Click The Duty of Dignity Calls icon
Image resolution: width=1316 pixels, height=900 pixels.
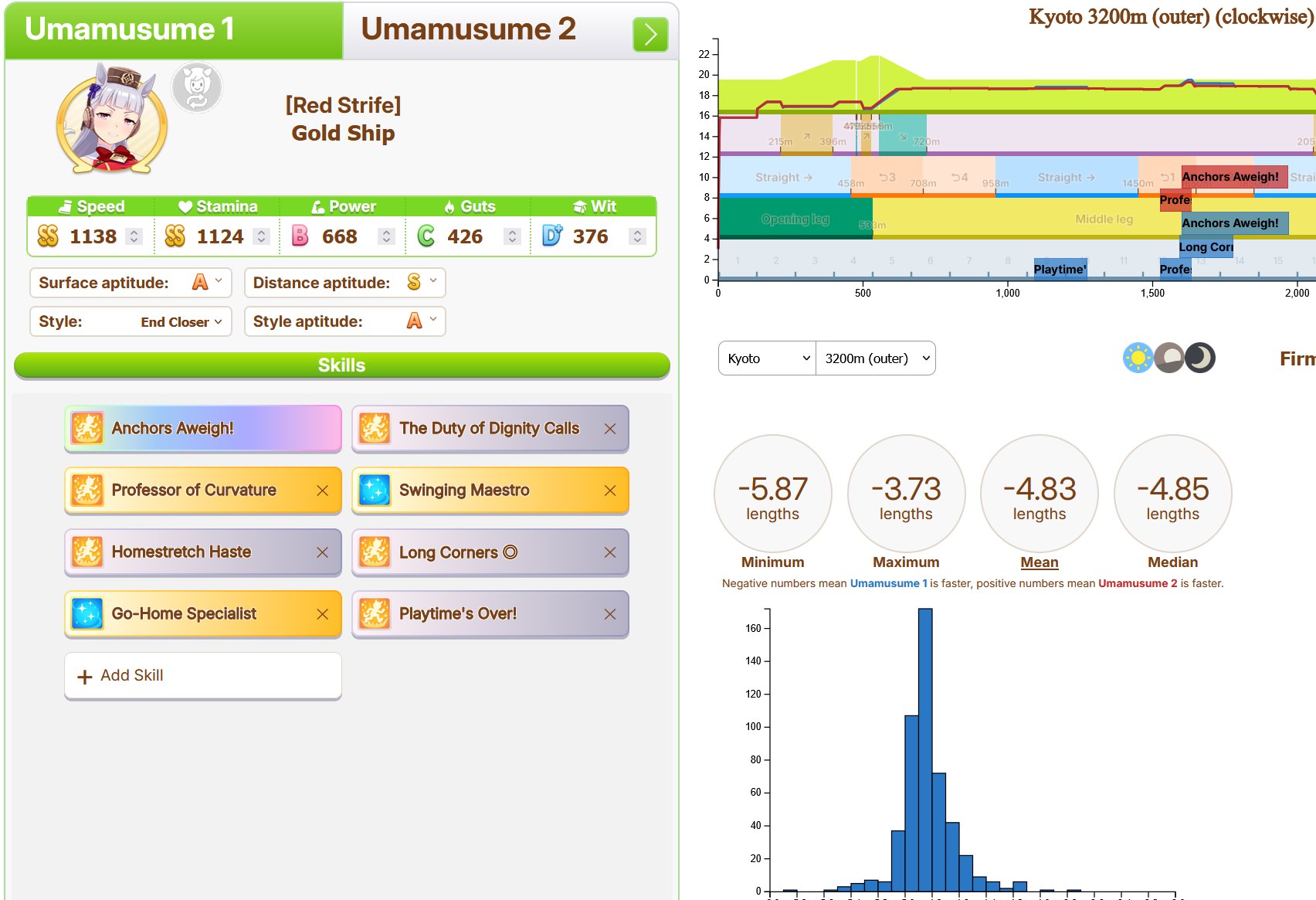point(375,428)
